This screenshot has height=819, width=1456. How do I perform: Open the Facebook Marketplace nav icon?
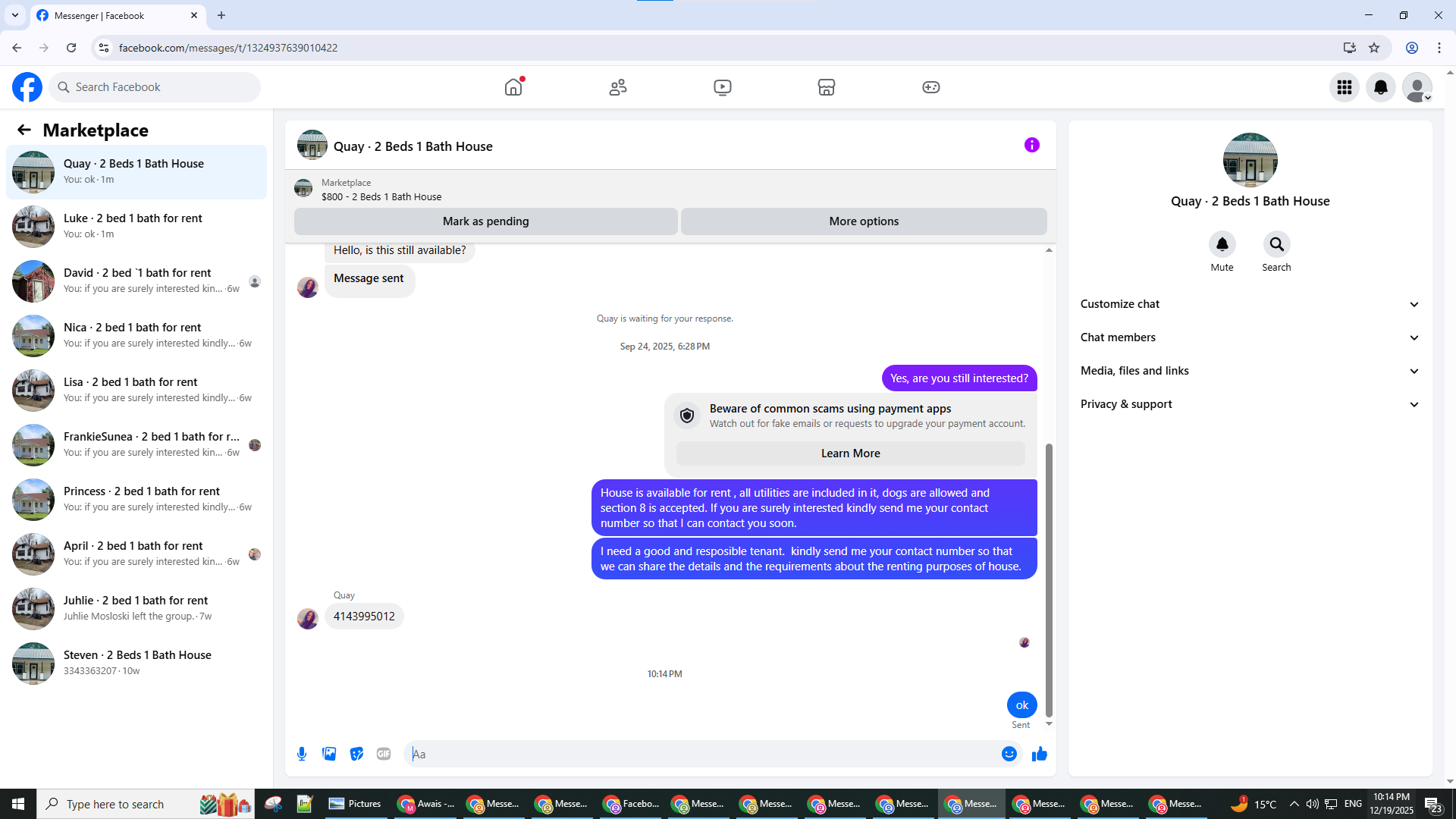coord(826,87)
